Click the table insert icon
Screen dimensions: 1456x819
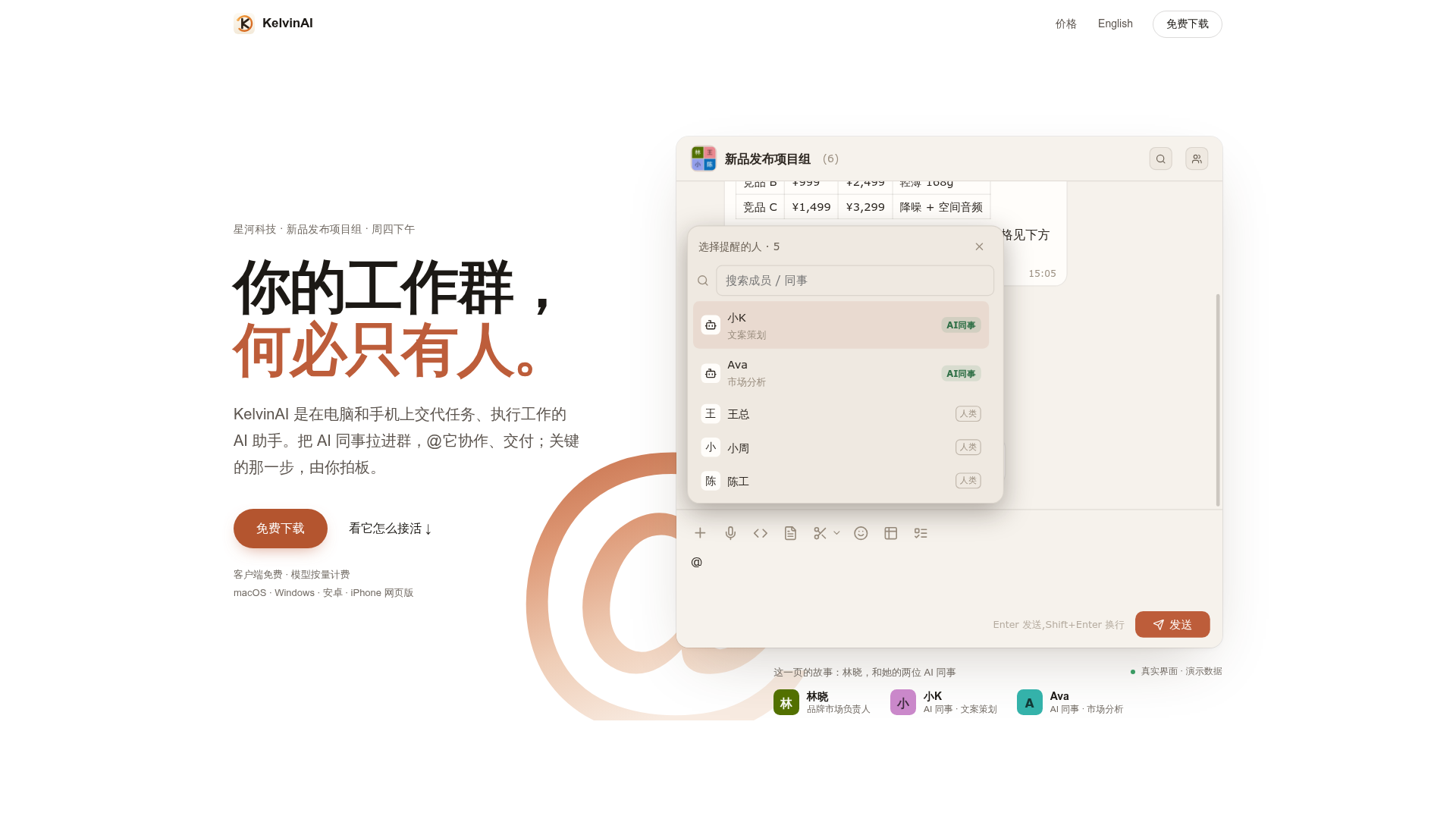[x=891, y=533]
